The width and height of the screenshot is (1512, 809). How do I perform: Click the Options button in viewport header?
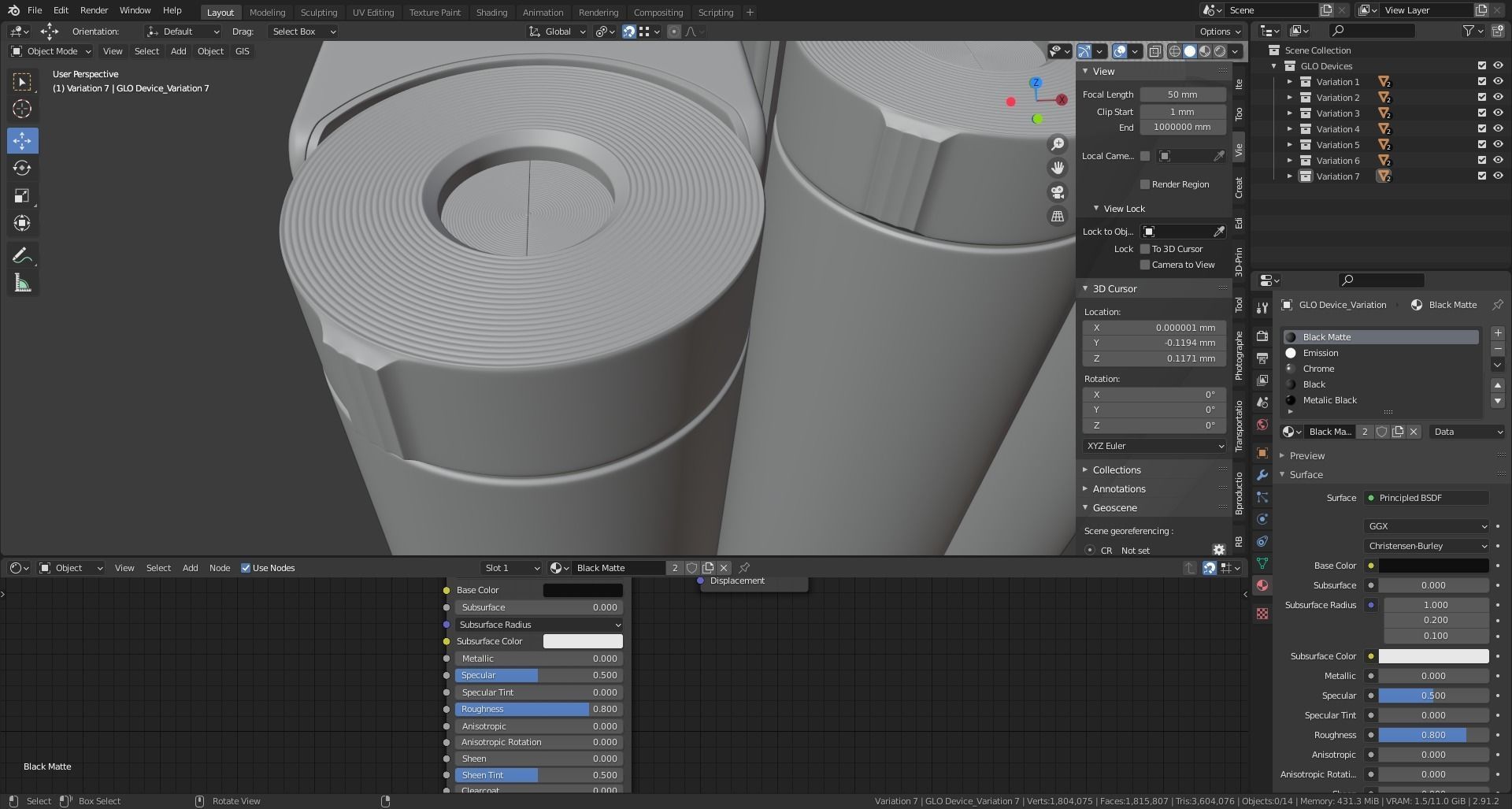pos(1220,32)
